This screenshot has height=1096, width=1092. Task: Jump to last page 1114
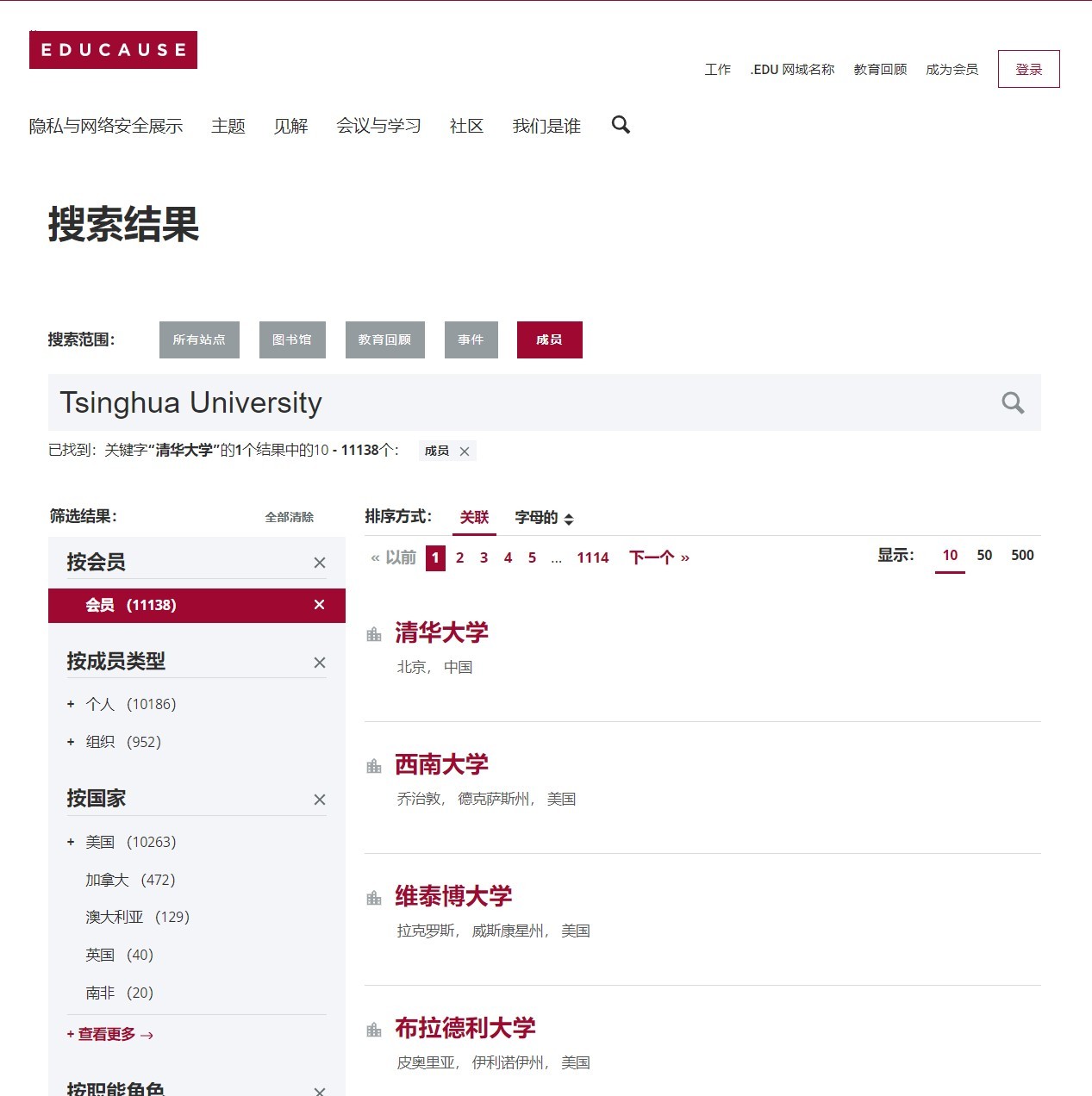(x=593, y=557)
